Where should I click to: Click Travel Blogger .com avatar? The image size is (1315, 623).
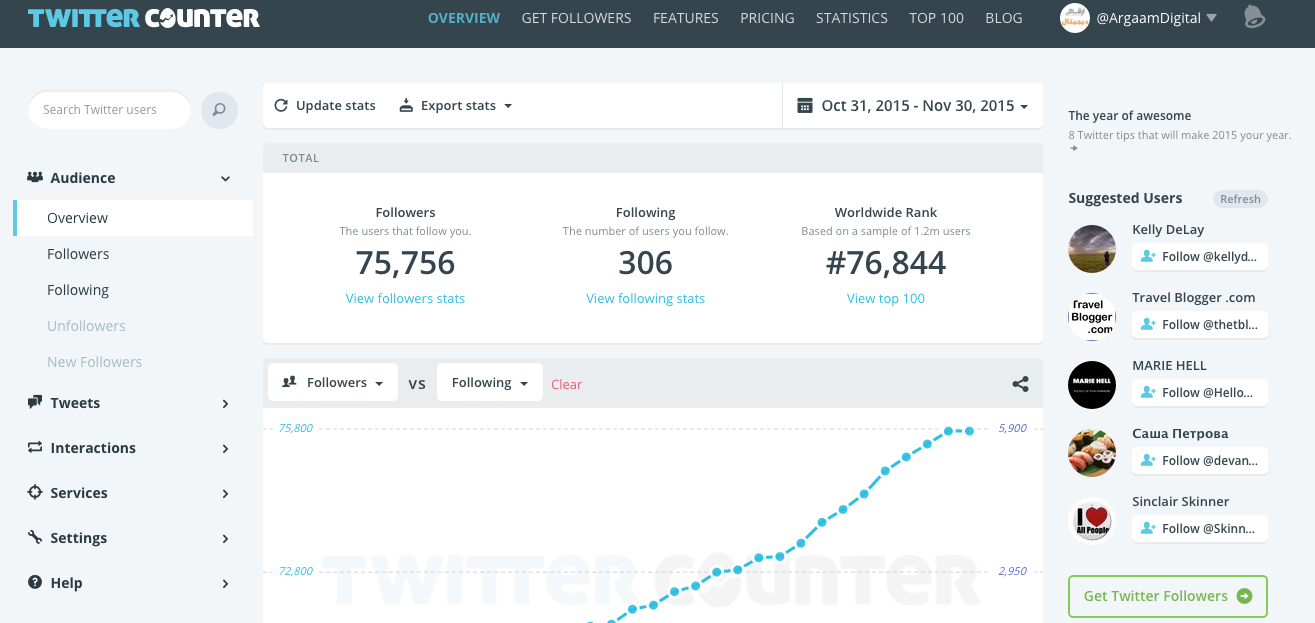click(1092, 317)
